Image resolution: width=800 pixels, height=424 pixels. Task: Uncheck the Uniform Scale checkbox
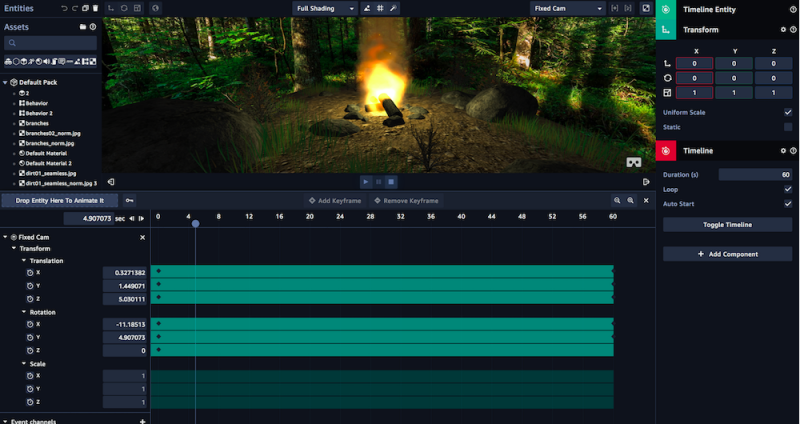tap(788, 113)
